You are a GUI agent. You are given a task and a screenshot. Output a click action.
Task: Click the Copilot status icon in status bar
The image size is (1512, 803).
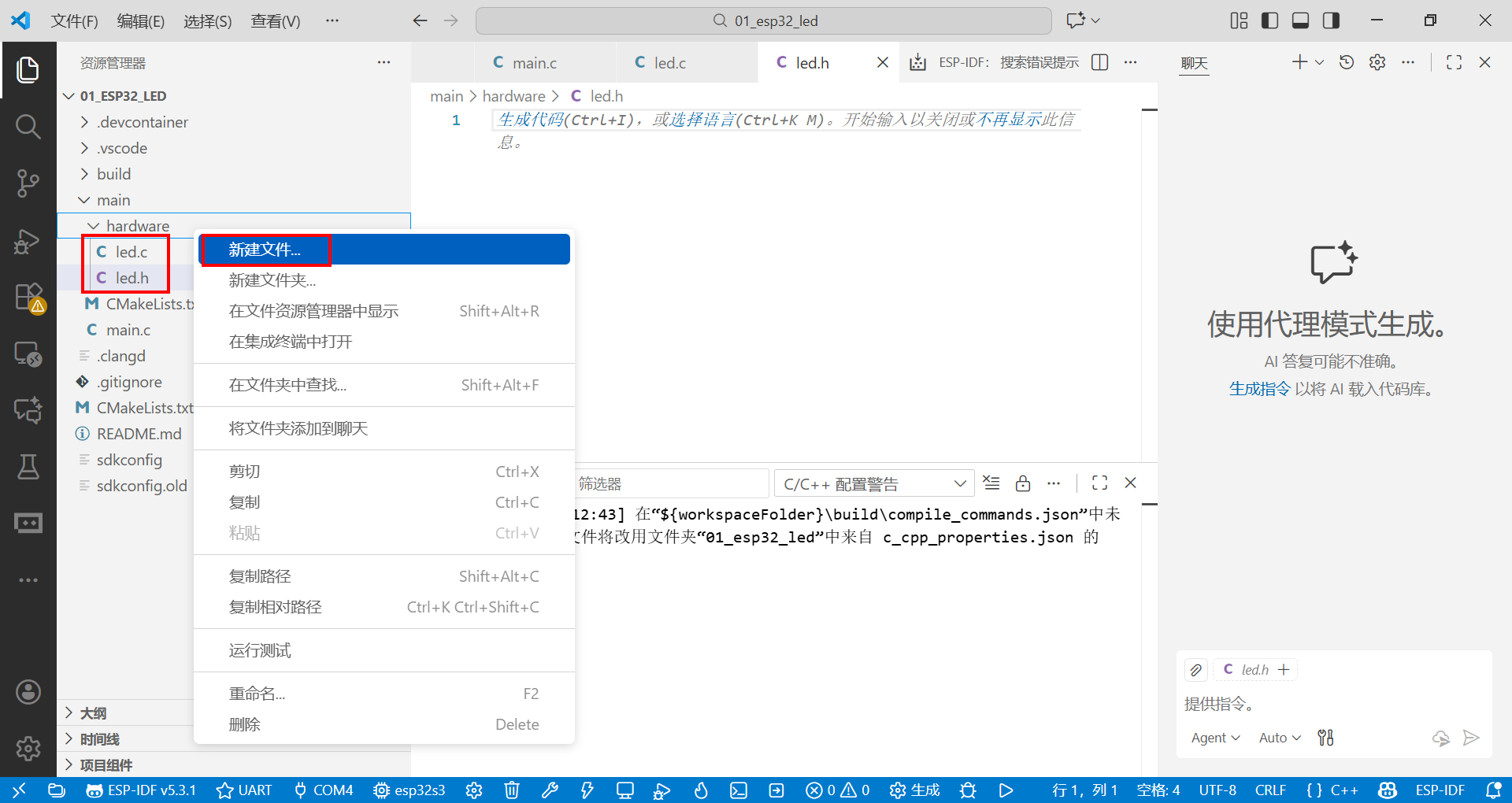(1388, 790)
